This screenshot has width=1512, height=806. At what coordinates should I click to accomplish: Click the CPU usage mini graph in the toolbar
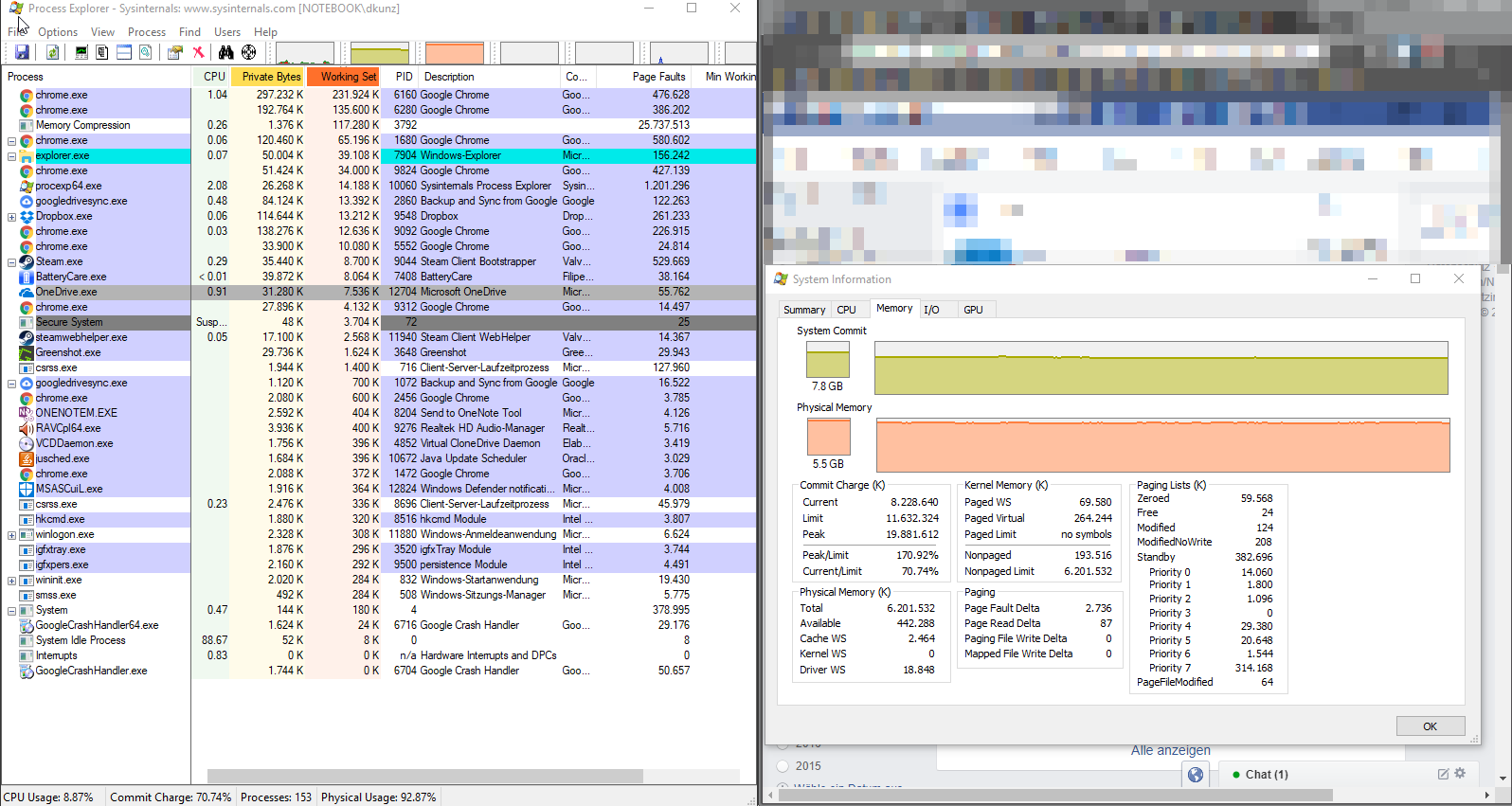305,53
